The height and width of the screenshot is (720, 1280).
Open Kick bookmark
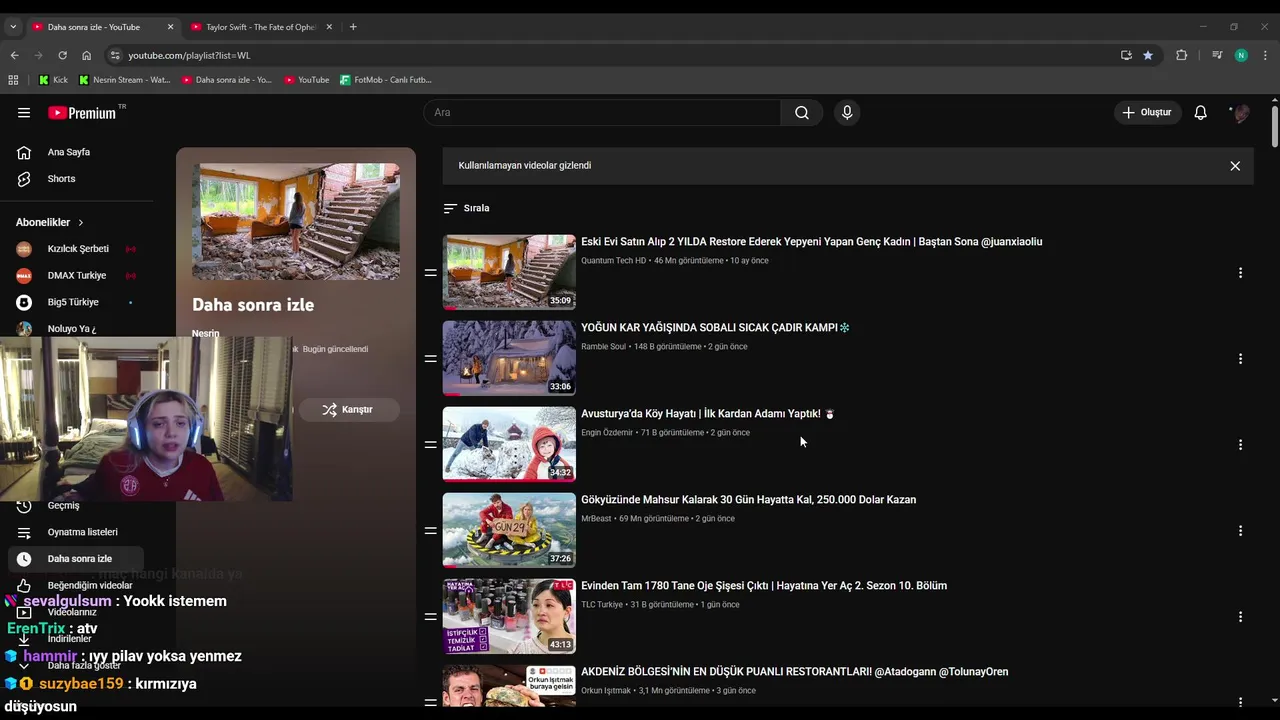(x=53, y=80)
